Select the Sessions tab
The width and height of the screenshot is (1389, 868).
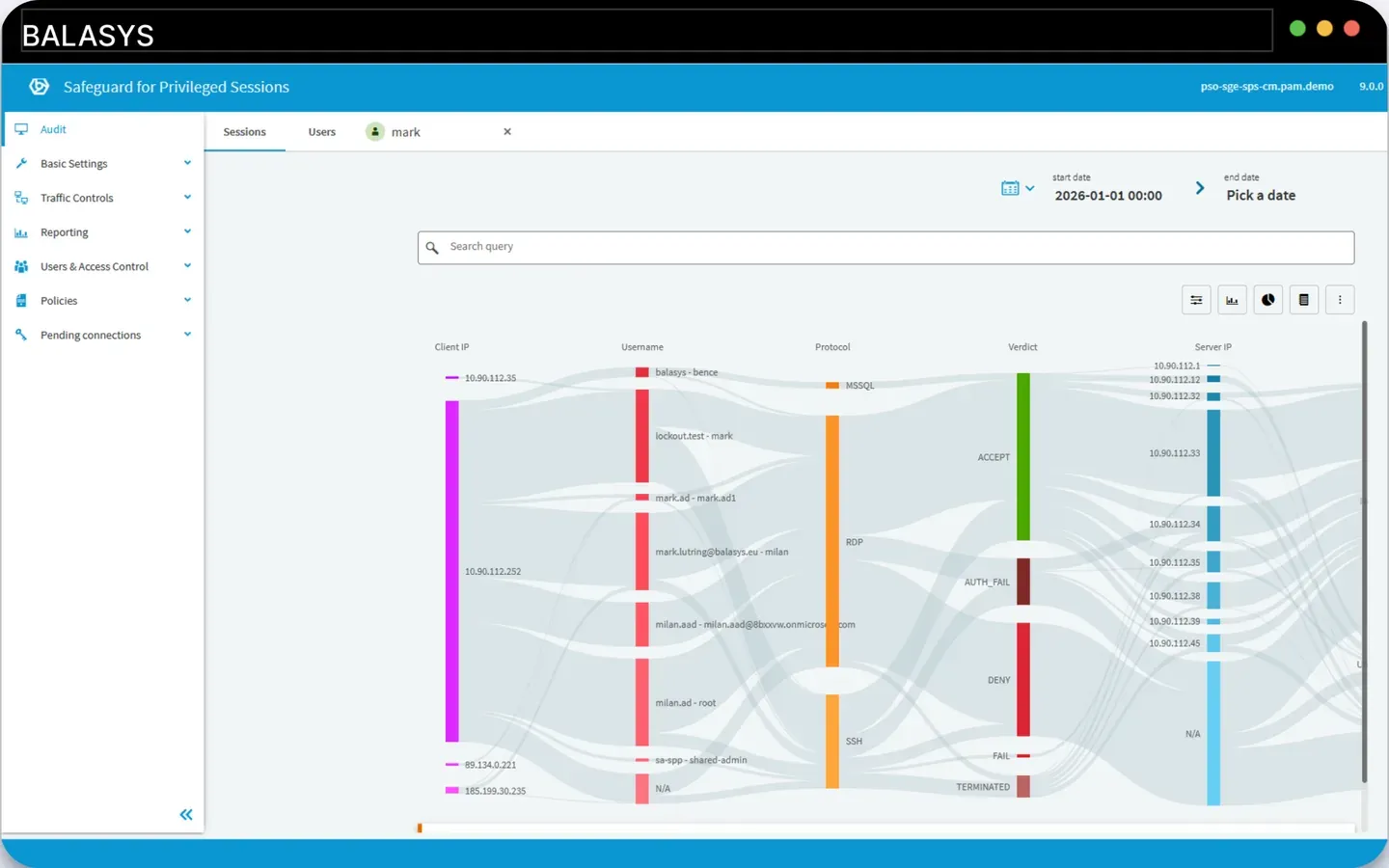coord(245,132)
